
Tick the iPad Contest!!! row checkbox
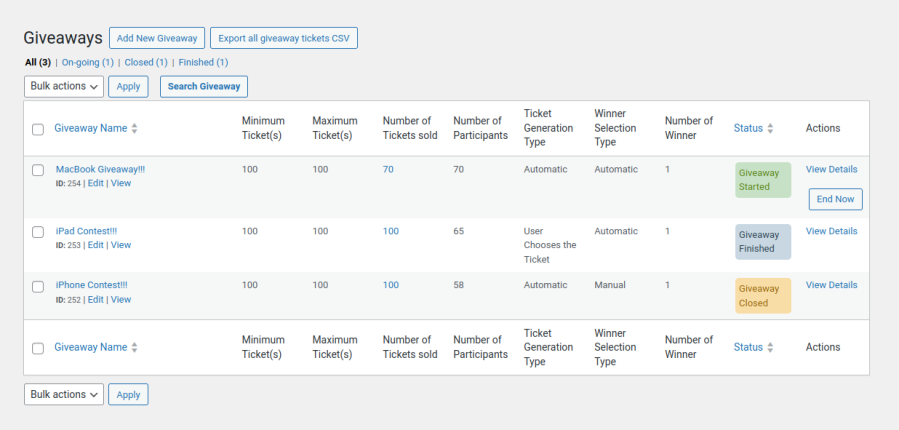pos(38,232)
